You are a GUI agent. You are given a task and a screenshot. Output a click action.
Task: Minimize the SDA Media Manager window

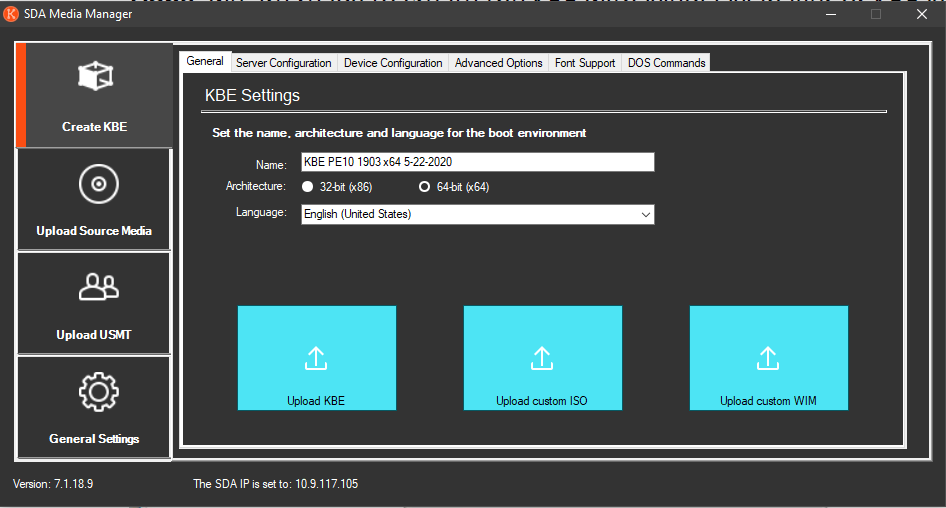[831, 14]
